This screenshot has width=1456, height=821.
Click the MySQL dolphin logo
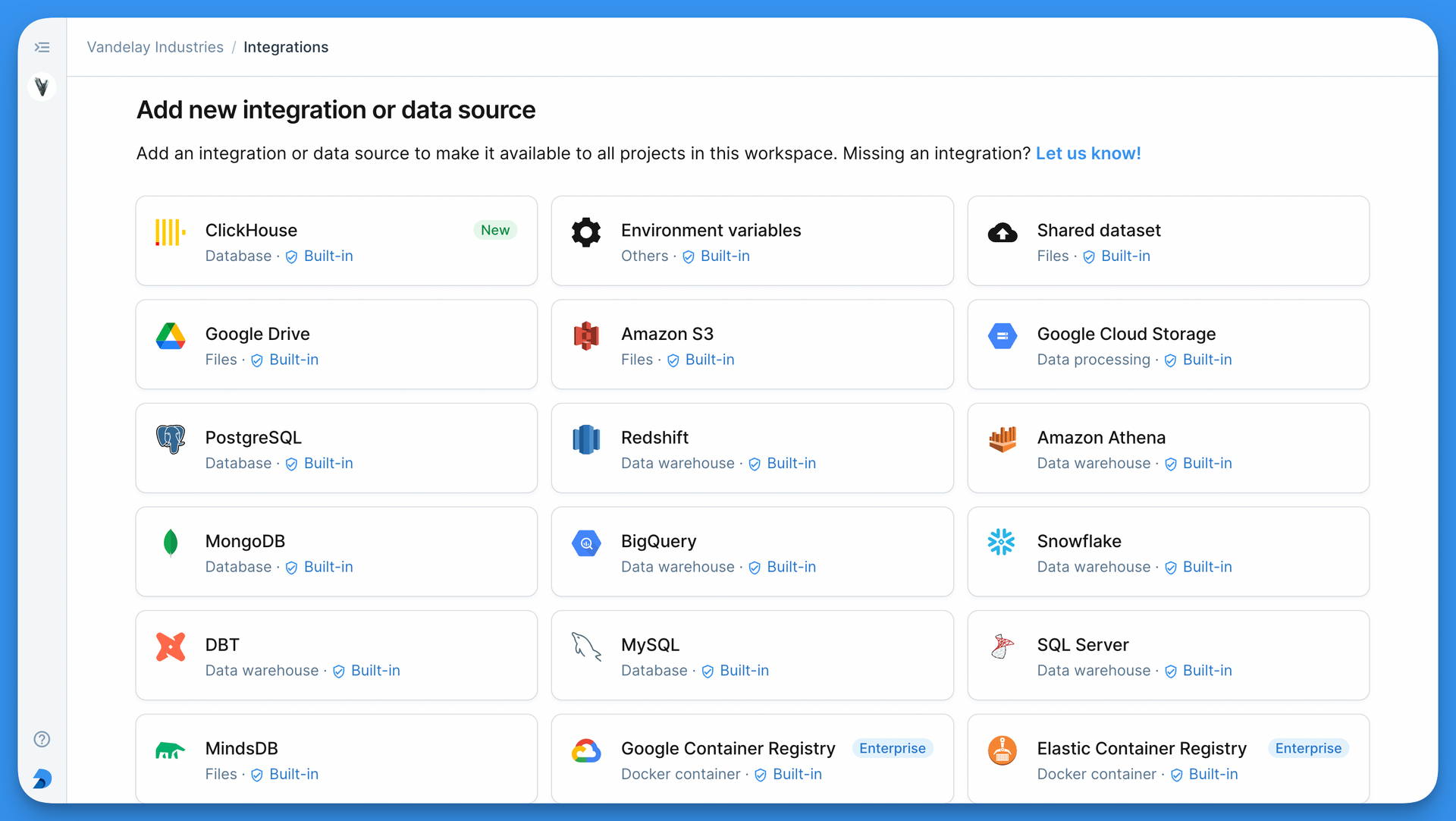point(585,646)
